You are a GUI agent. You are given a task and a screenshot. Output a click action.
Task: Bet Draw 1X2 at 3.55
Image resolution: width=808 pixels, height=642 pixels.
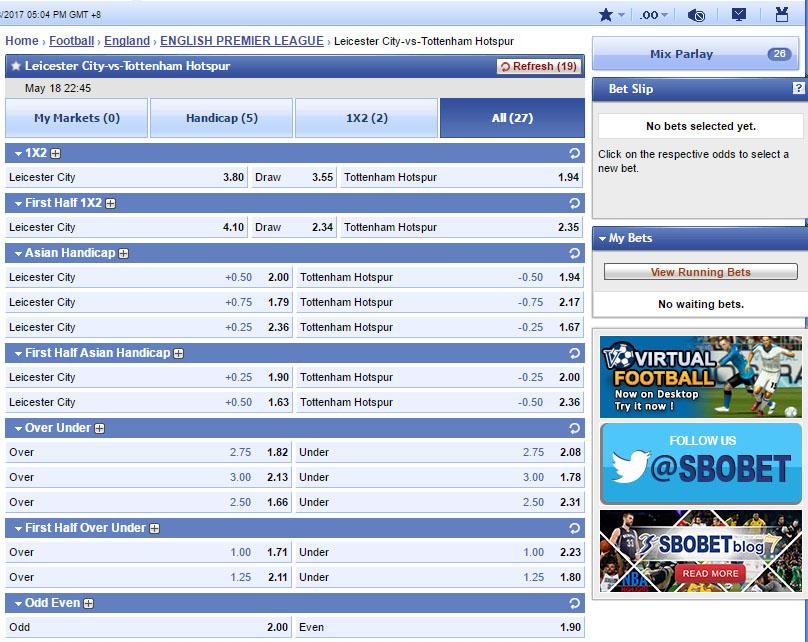click(x=294, y=177)
